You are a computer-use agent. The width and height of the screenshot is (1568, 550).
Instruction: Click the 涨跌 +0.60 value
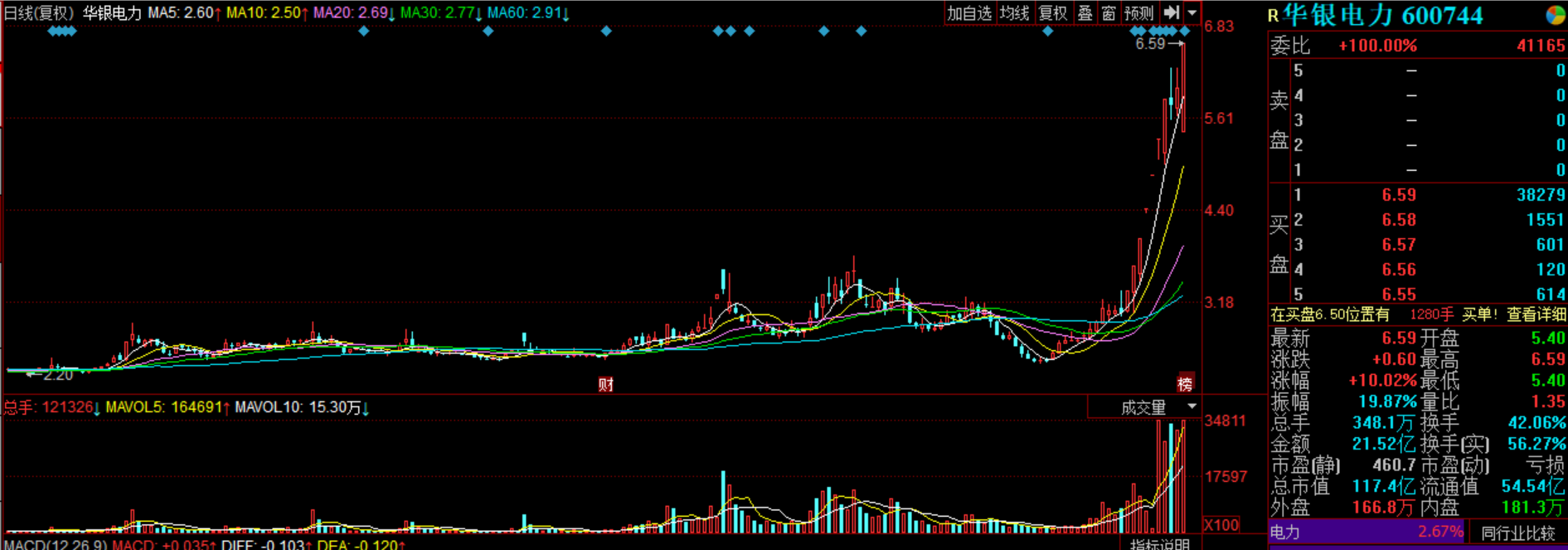(1394, 359)
